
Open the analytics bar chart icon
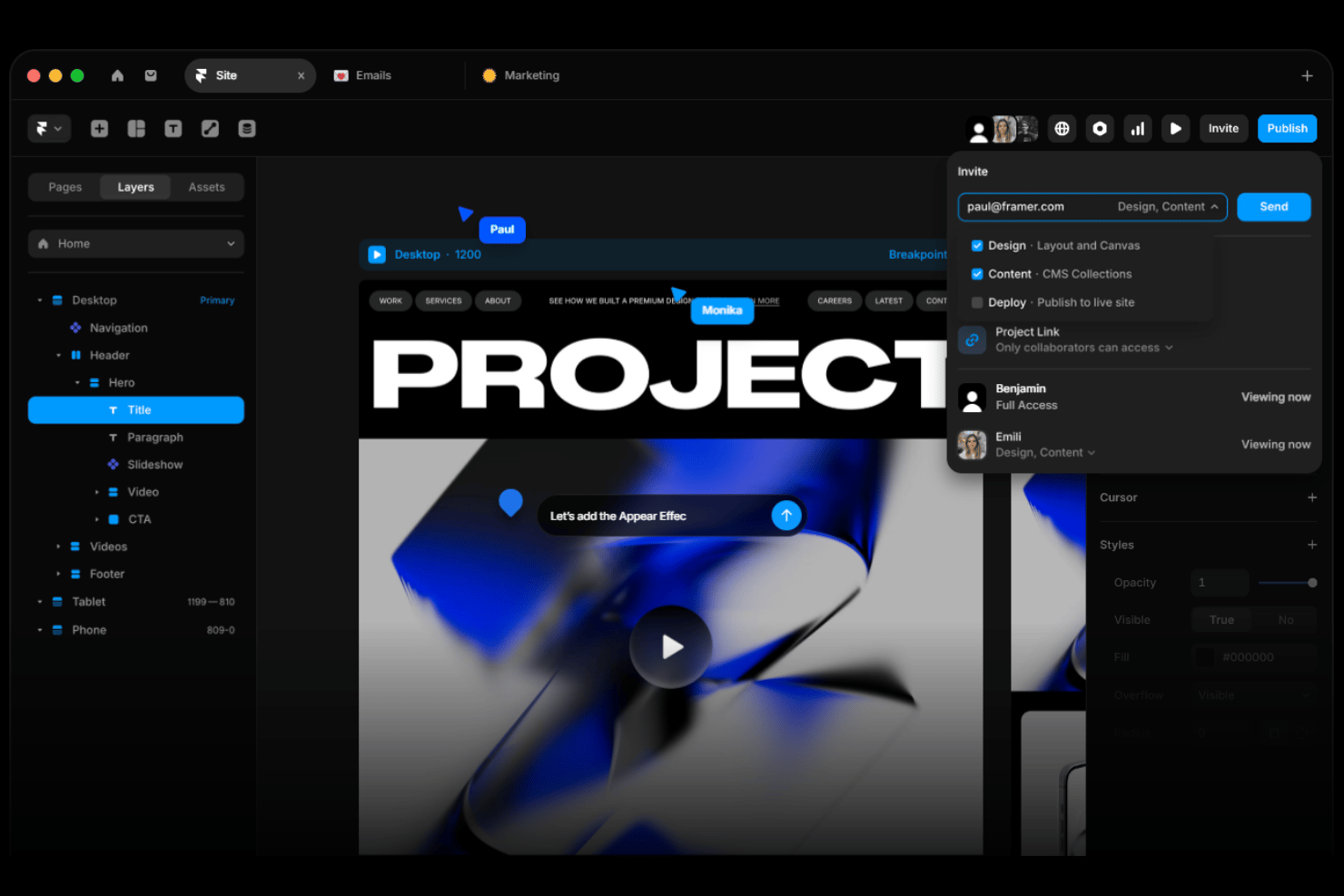(x=1138, y=129)
